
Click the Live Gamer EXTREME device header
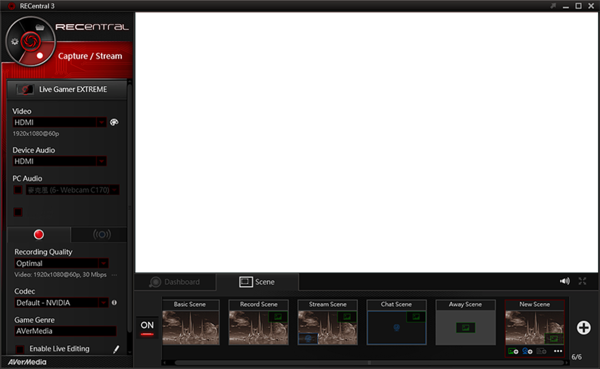pos(67,90)
